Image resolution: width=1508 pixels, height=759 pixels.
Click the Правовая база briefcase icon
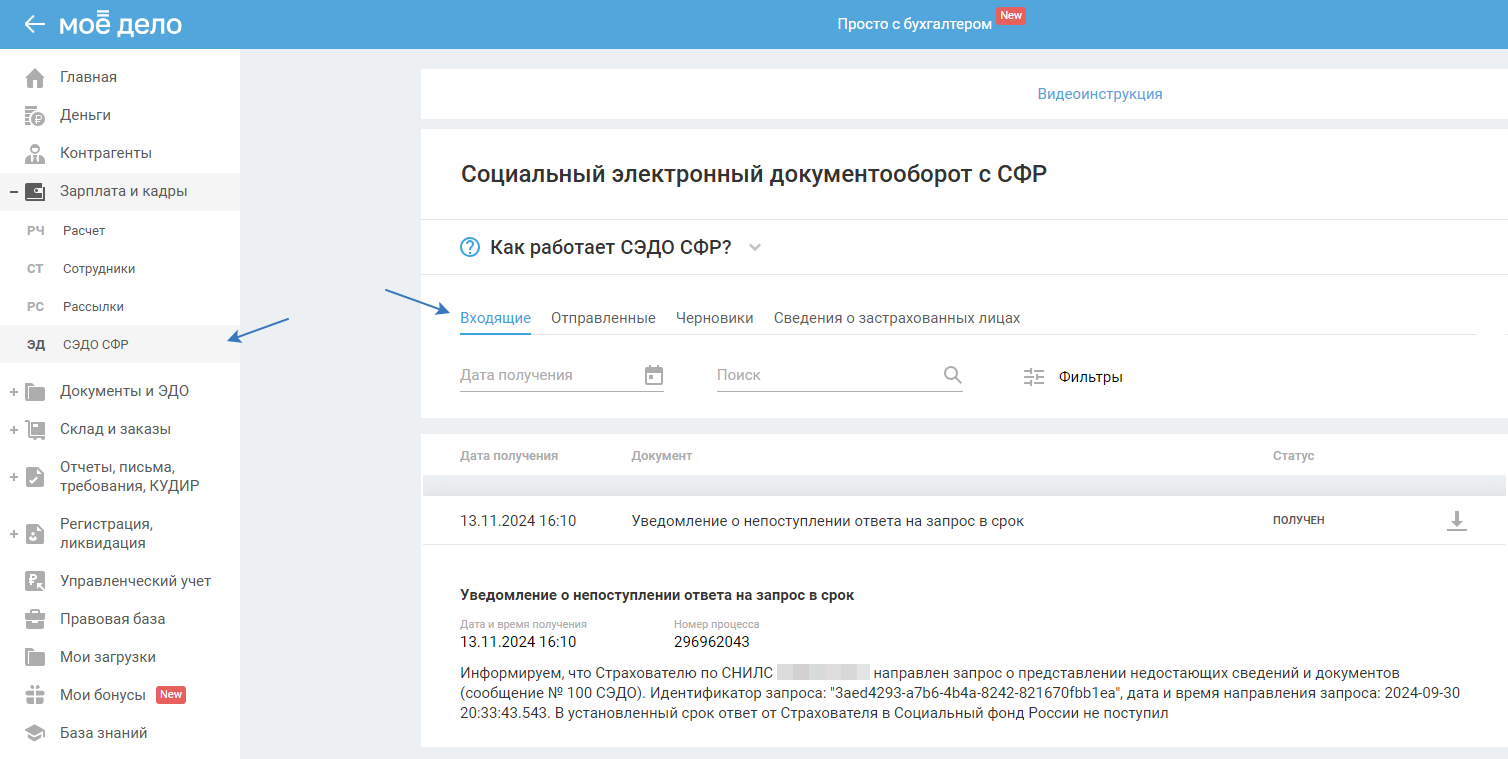(x=35, y=619)
